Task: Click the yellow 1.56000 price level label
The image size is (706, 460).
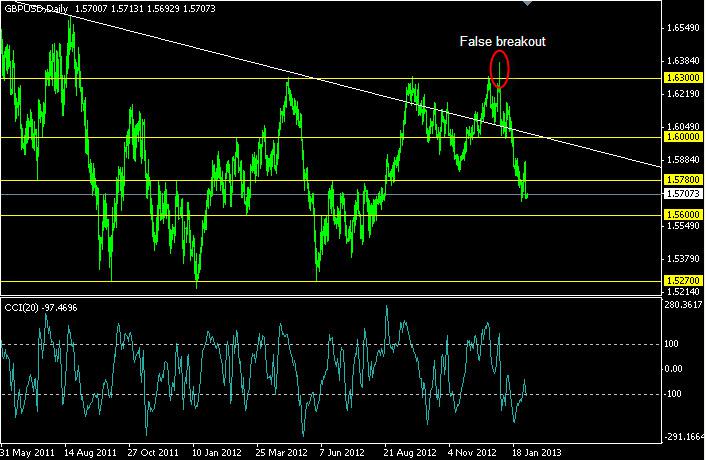Action: coord(683,215)
